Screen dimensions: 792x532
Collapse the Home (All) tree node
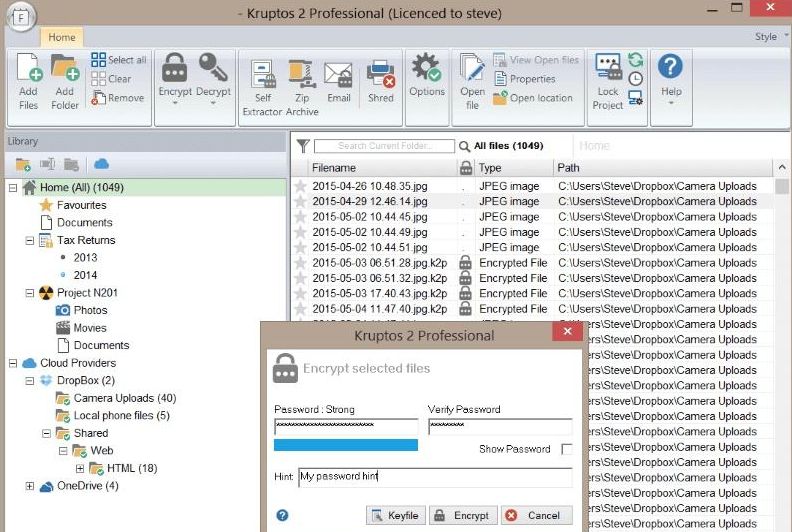point(13,188)
